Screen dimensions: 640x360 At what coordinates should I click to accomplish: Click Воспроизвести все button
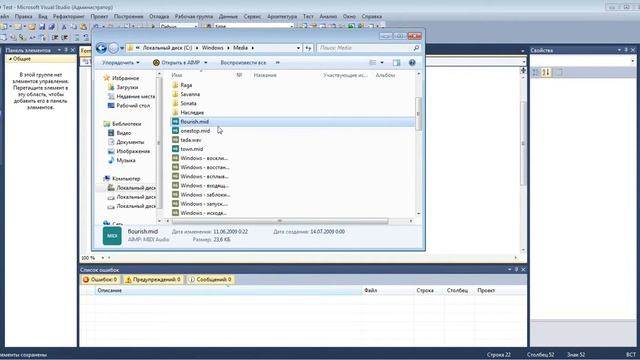[x=243, y=63]
